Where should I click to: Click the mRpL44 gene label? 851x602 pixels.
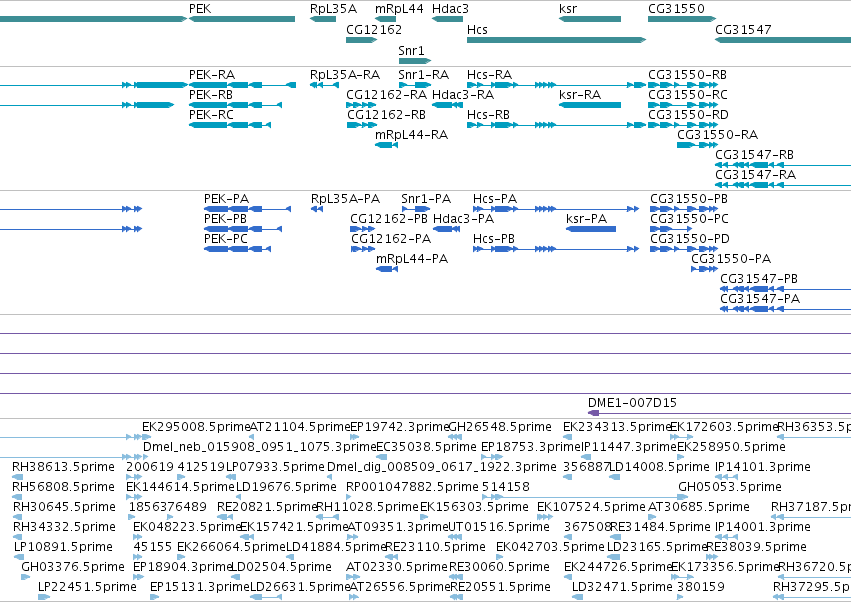[399, 9]
